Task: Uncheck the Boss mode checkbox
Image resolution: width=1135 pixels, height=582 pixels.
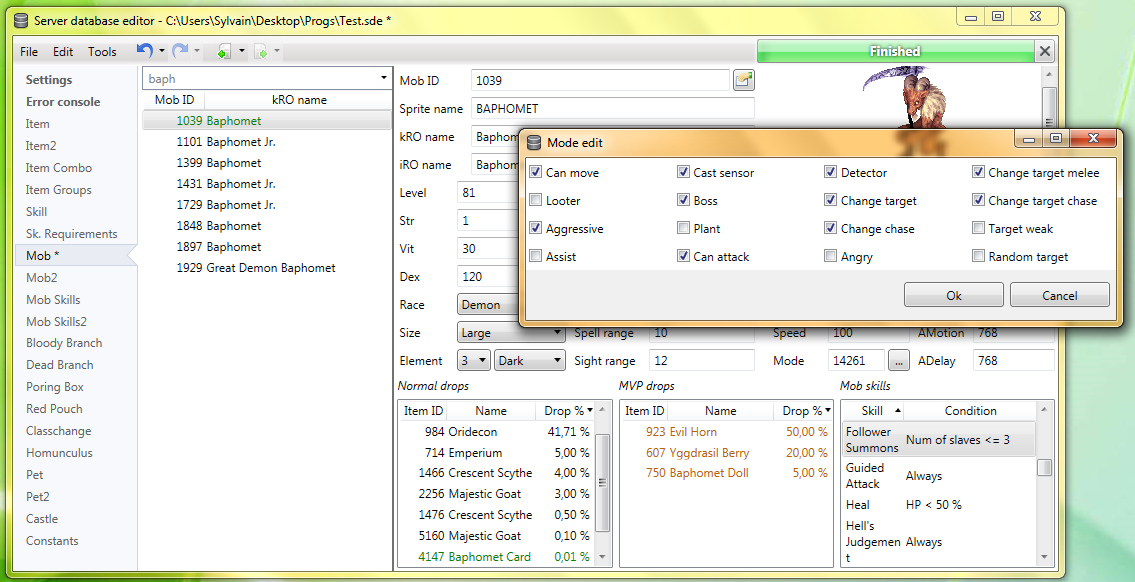Action: click(x=683, y=201)
